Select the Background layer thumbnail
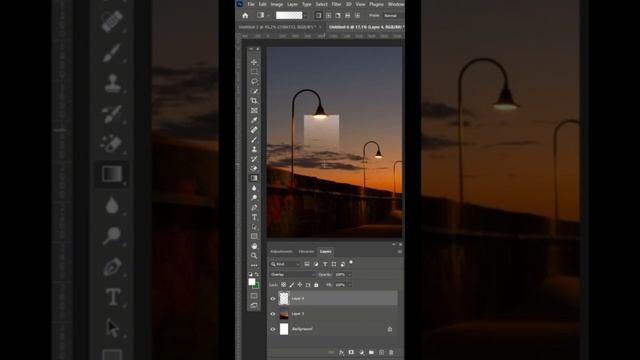The image size is (640, 360). click(x=284, y=329)
